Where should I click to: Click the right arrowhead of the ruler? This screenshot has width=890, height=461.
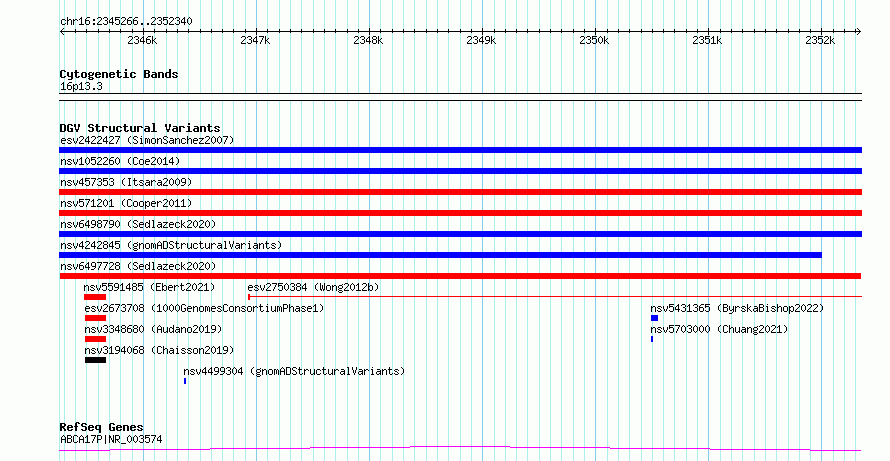[x=858, y=32]
